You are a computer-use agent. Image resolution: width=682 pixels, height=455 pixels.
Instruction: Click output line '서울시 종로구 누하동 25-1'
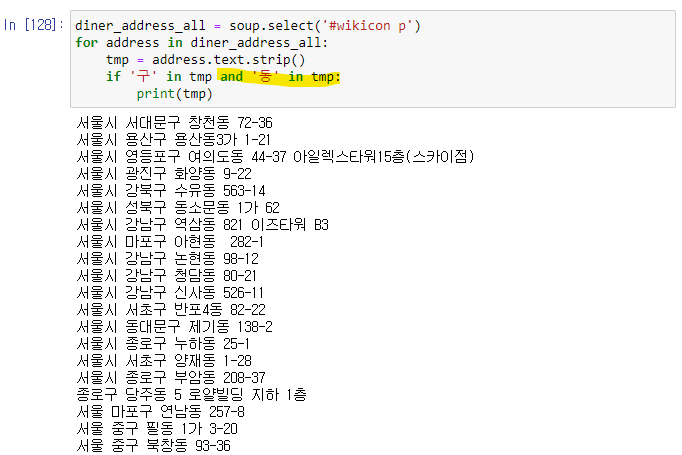(163, 343)
